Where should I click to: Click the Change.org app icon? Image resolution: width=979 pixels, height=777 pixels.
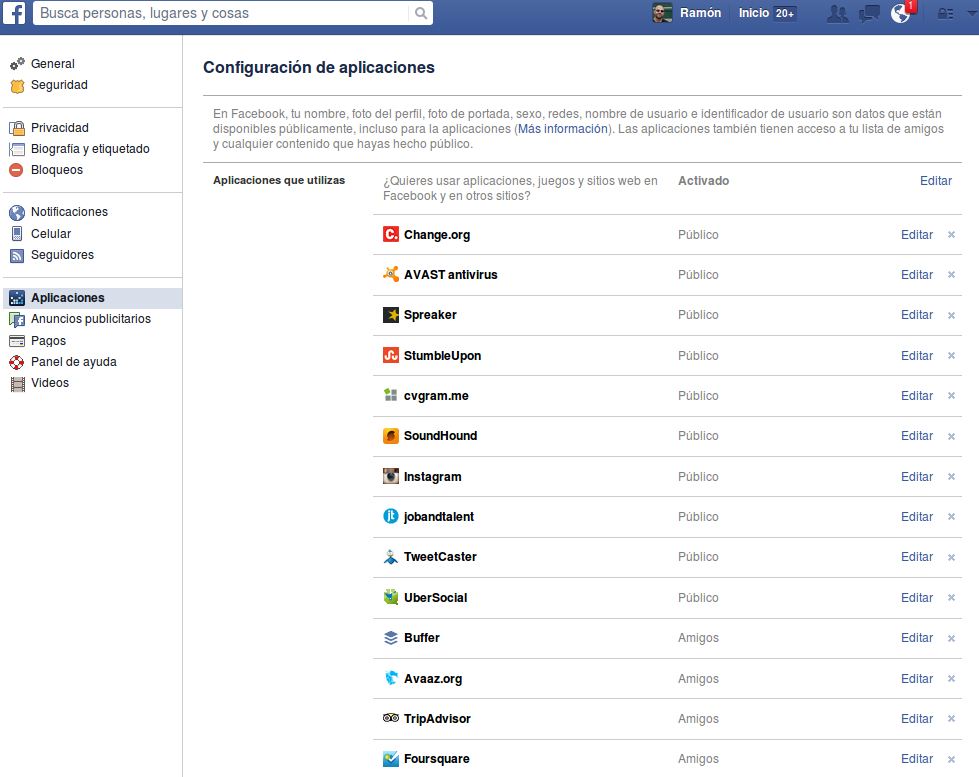[x=391, y=235]
